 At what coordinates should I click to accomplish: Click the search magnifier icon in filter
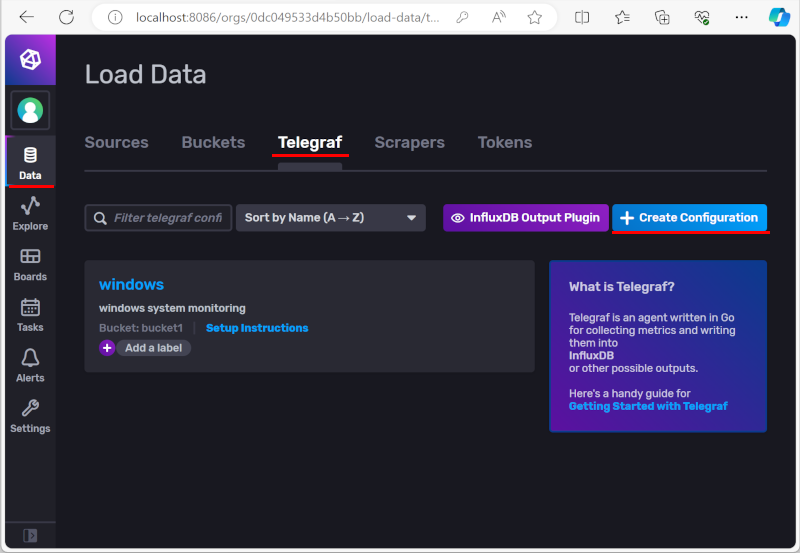(101, 218)
